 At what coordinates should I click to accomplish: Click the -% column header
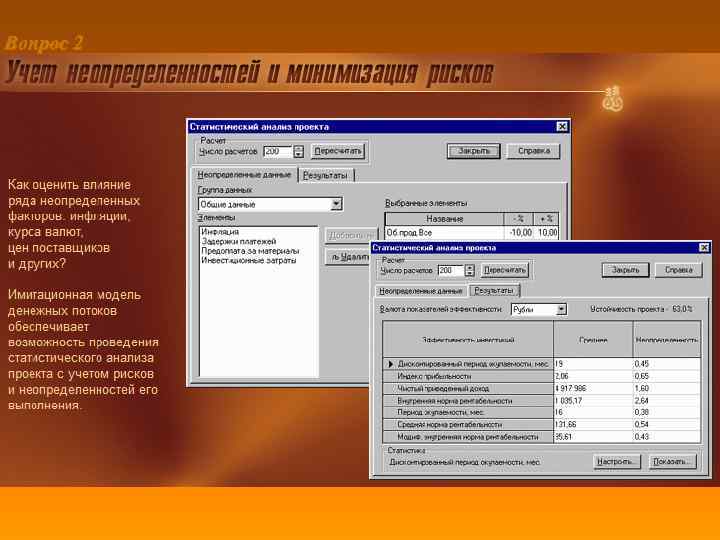click(x=518, y=219)
